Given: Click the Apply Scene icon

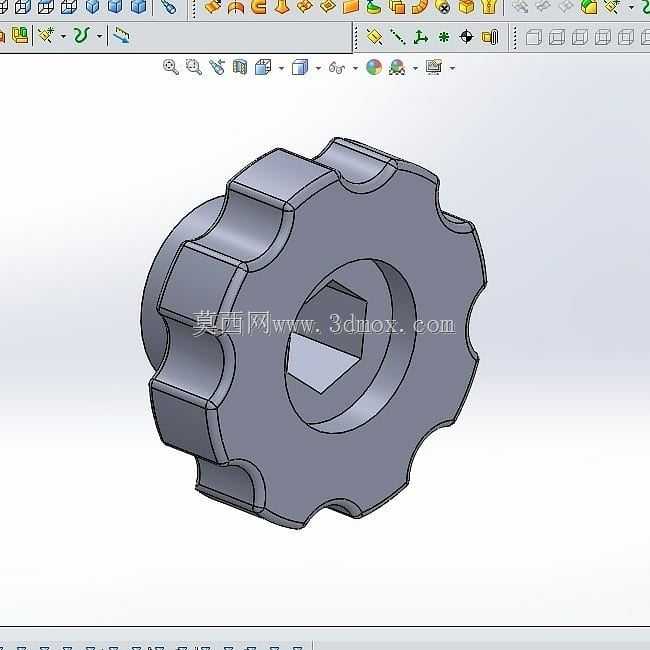Looking at the screenshot, I should (397, 67).
